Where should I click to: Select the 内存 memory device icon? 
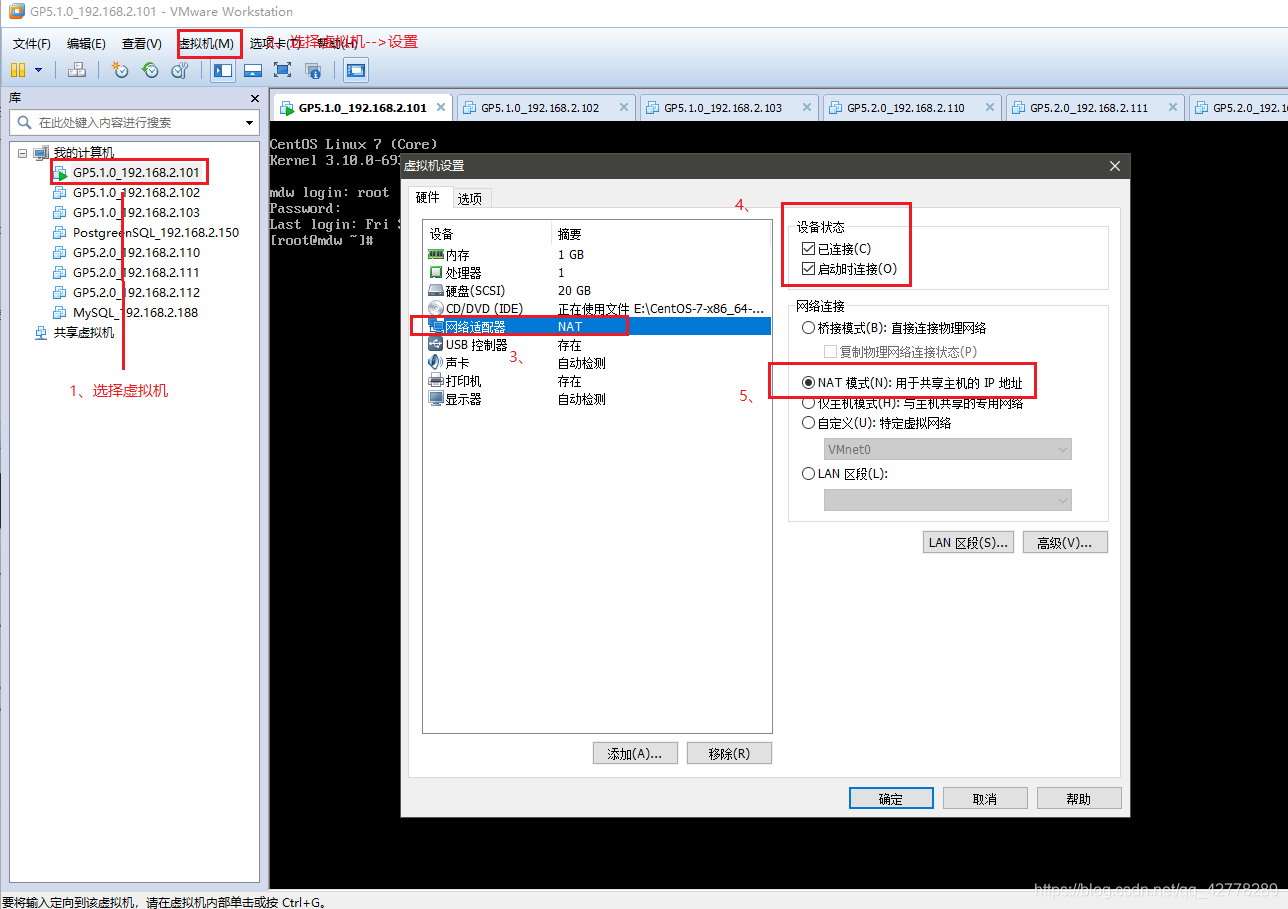[435, 254]
